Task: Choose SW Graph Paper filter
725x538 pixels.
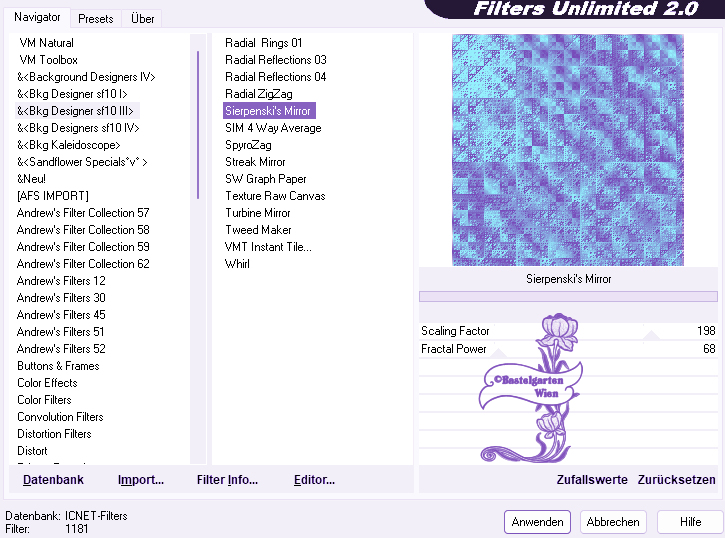Action: pyautogui.click(x=265, y=179)
